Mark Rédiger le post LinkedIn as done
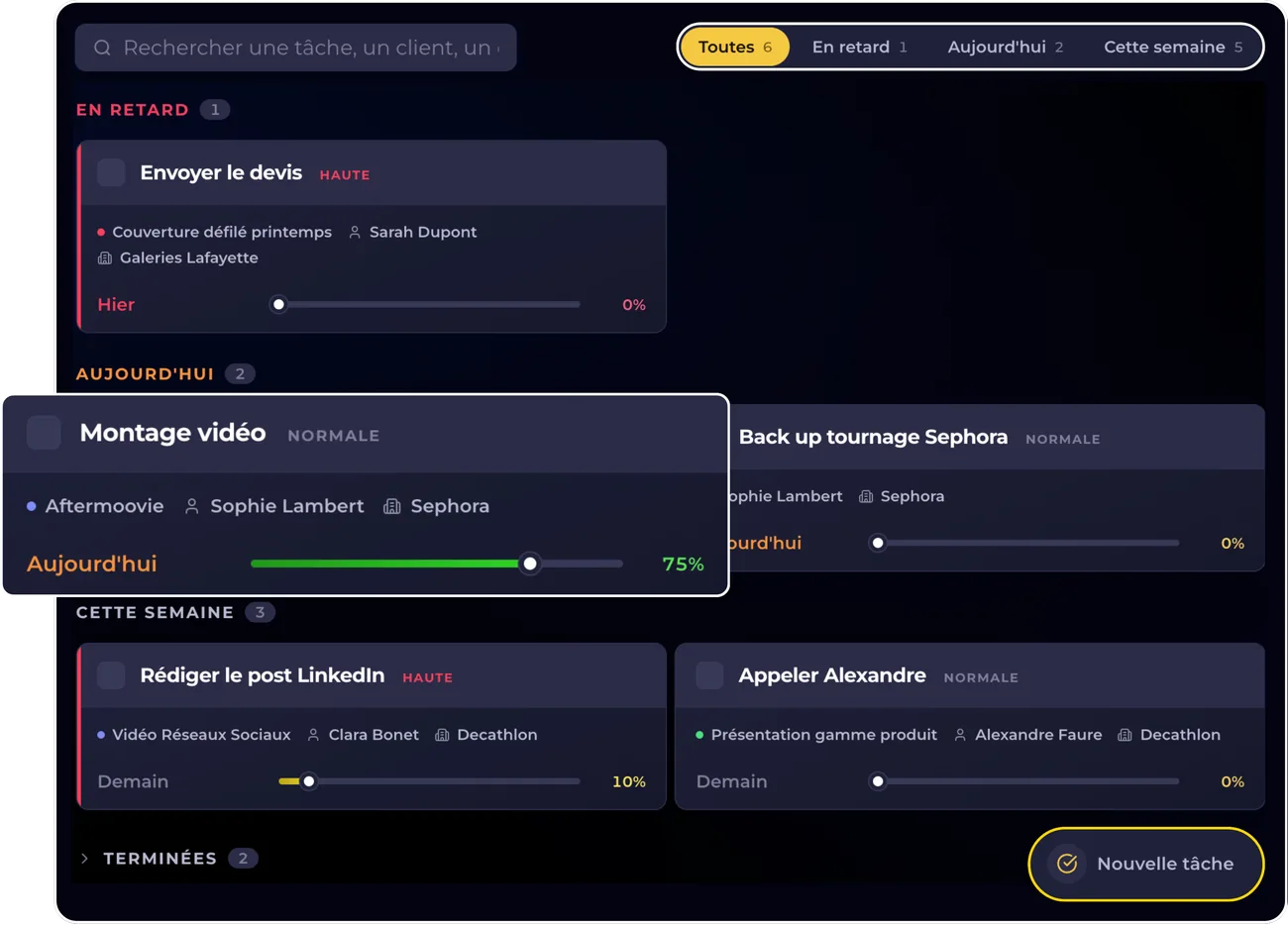This screenshot has height=925, width=1288. (x=111, y=675)
